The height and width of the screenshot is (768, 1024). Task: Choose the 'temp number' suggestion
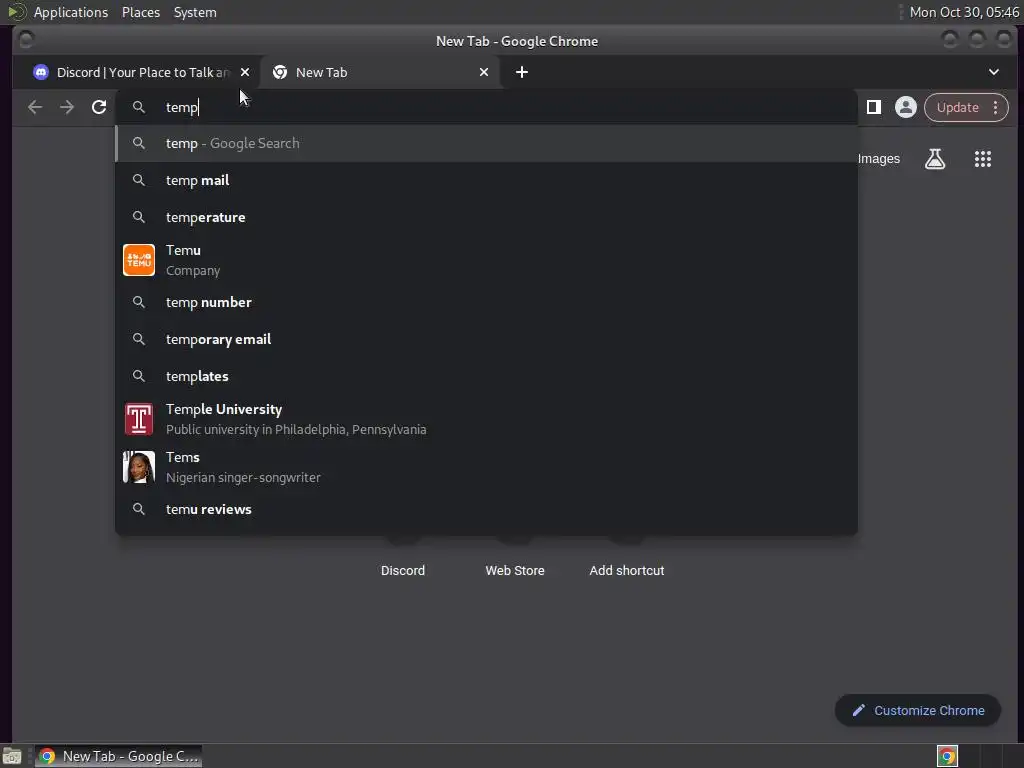(486, 302)
